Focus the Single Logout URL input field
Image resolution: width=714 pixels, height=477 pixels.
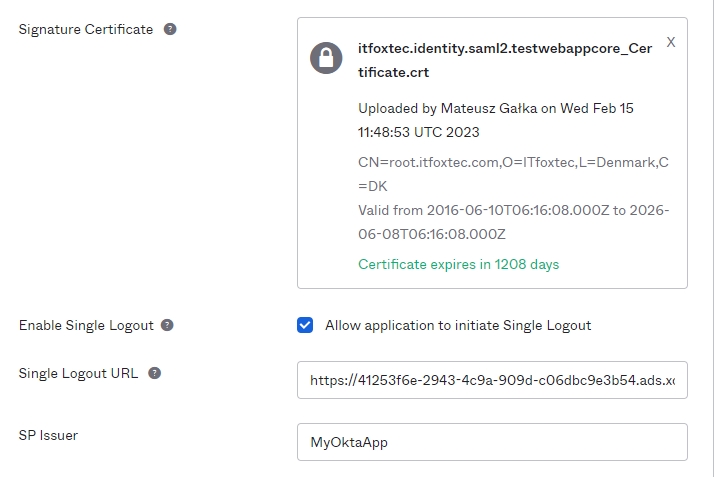coord(492,380)
